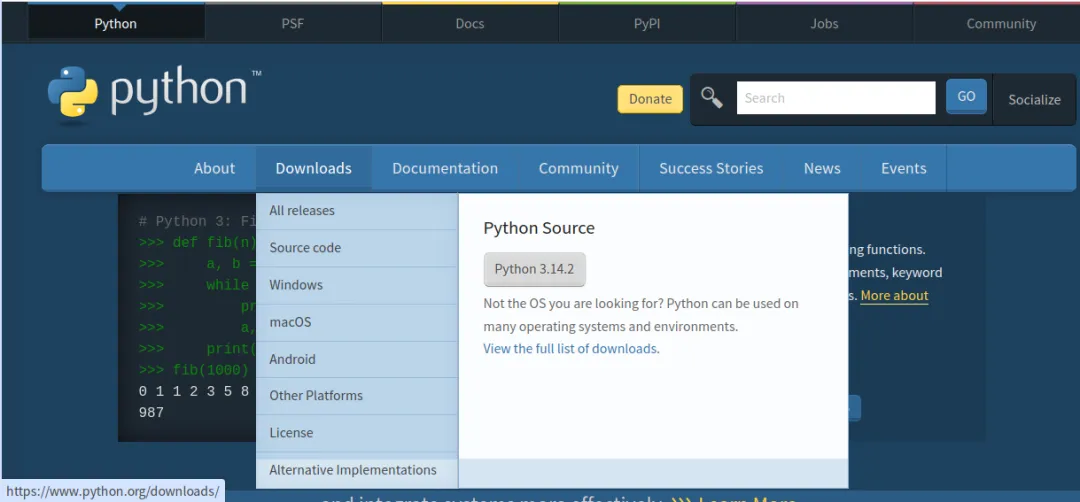Select macOS from the Downloads menu

click(290, 322)
